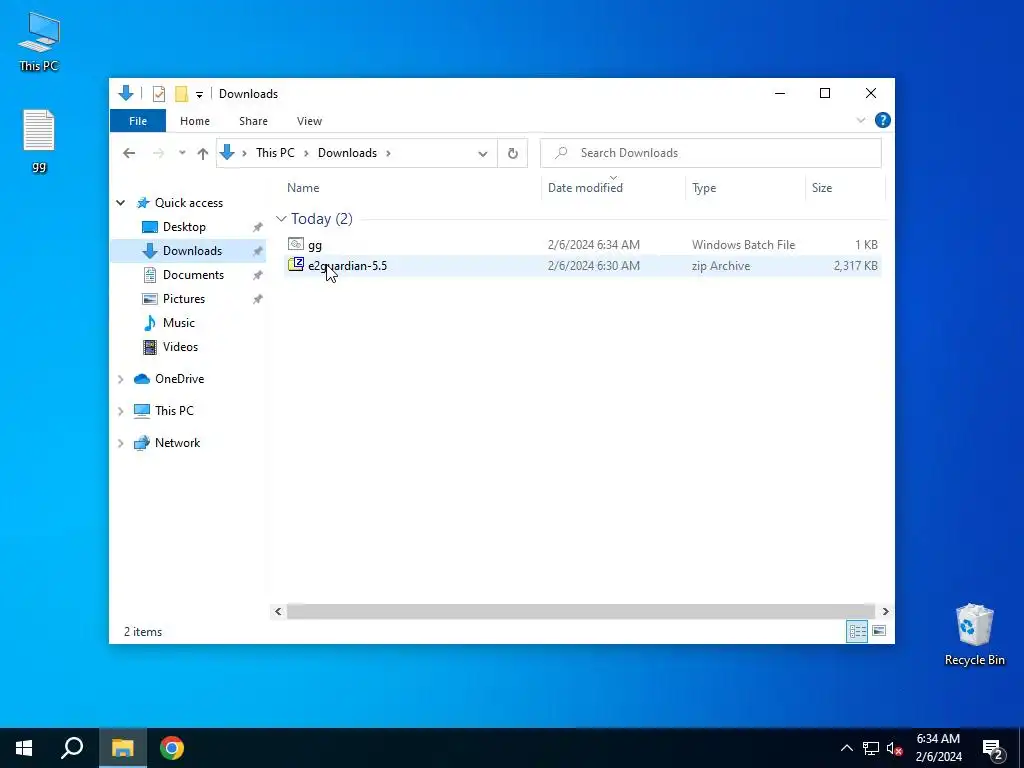
Task: Click the New folder quick access toolbar icon
Action: click(182, 94)
